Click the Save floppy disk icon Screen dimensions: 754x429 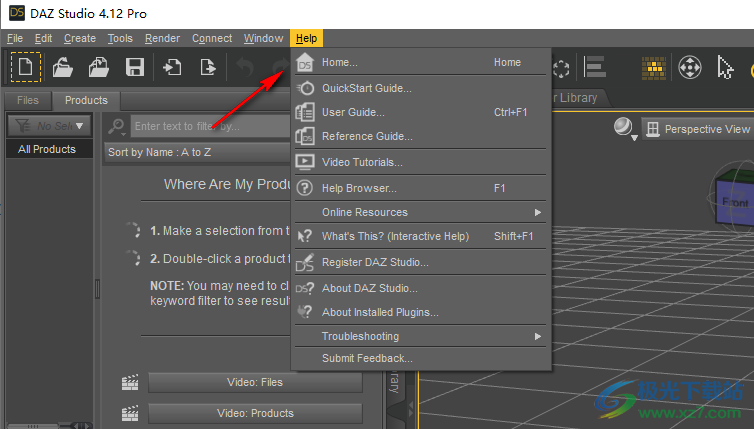[x=135, y=67]
